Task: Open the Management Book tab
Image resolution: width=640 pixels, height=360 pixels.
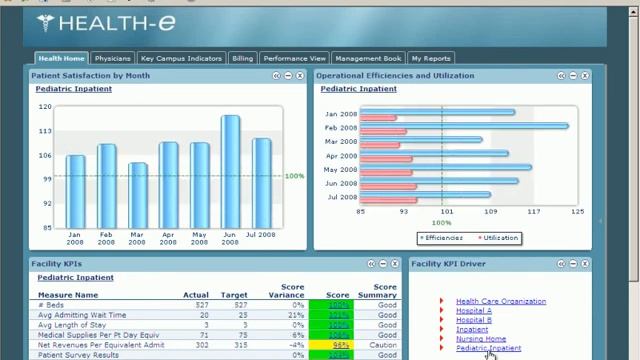Action: (x=368, y=58)
